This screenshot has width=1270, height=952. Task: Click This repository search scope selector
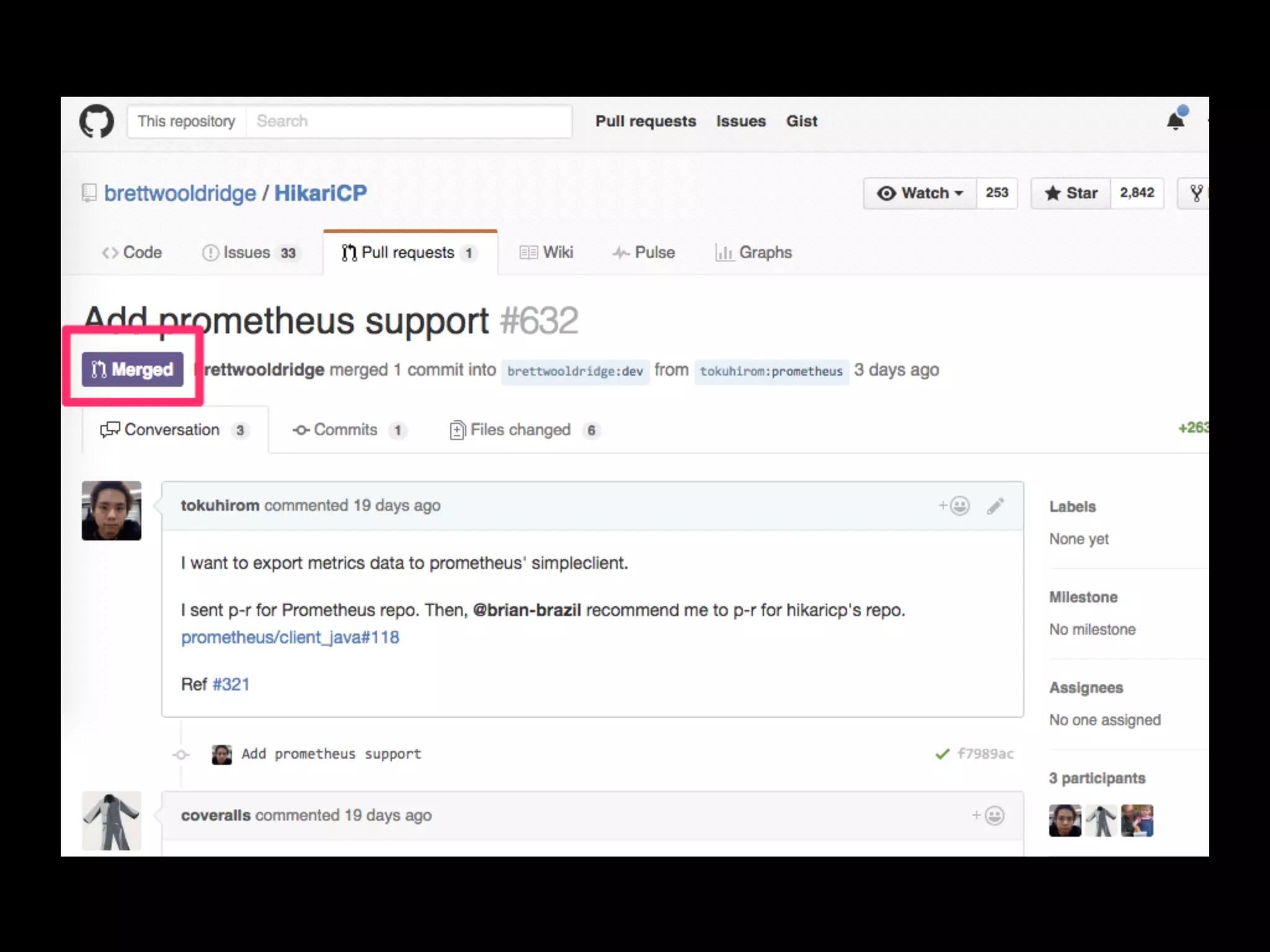pos(187,121)
